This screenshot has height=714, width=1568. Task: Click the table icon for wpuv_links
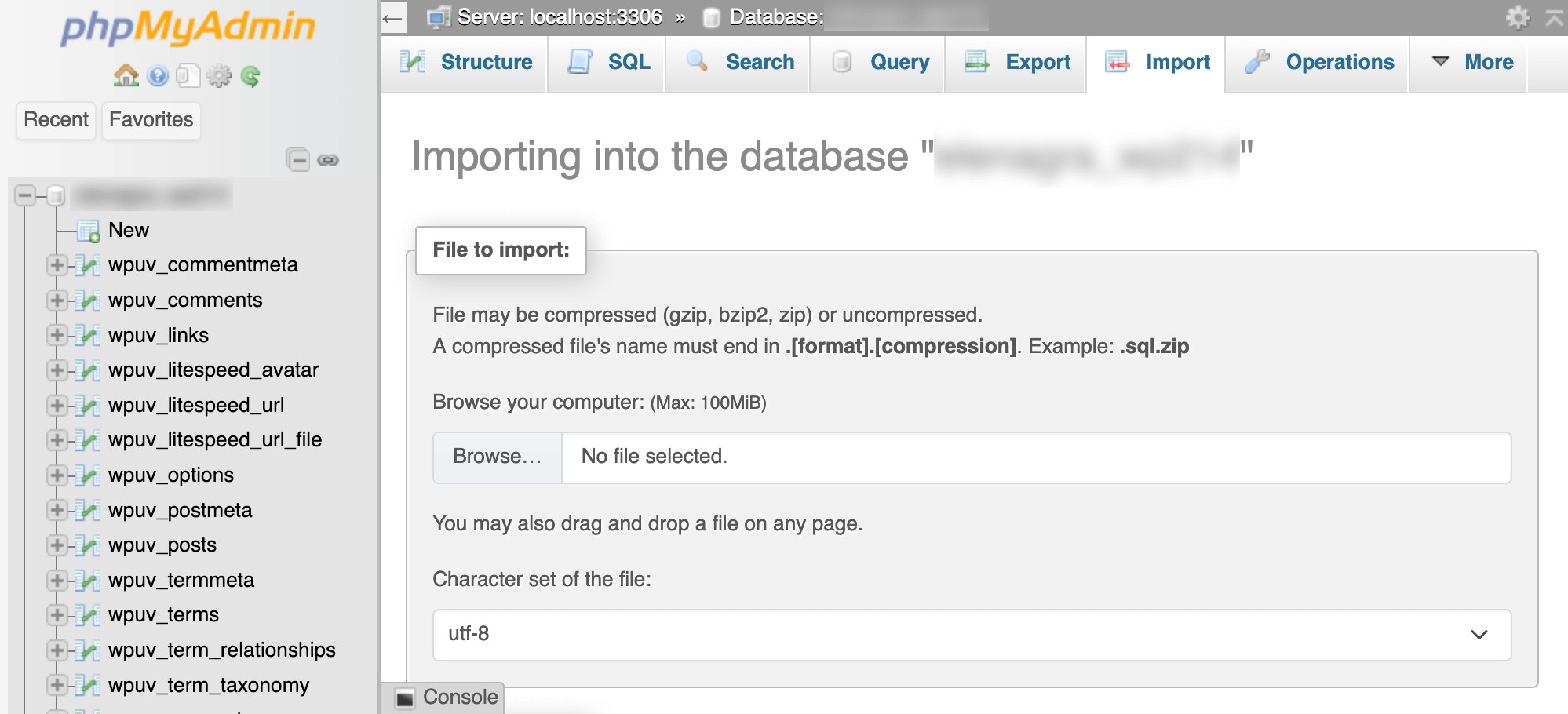click(x=88, y=336)
